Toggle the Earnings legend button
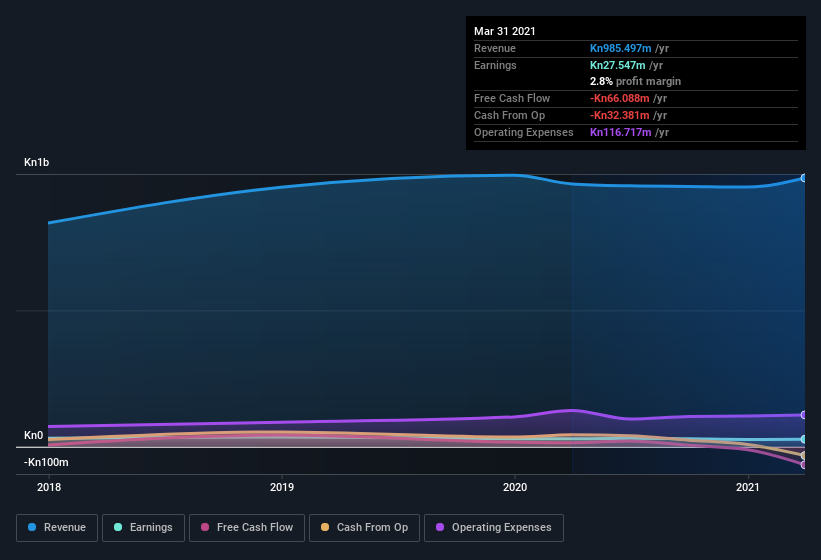Viewport: 821px width, 560px height. [143, 528]
